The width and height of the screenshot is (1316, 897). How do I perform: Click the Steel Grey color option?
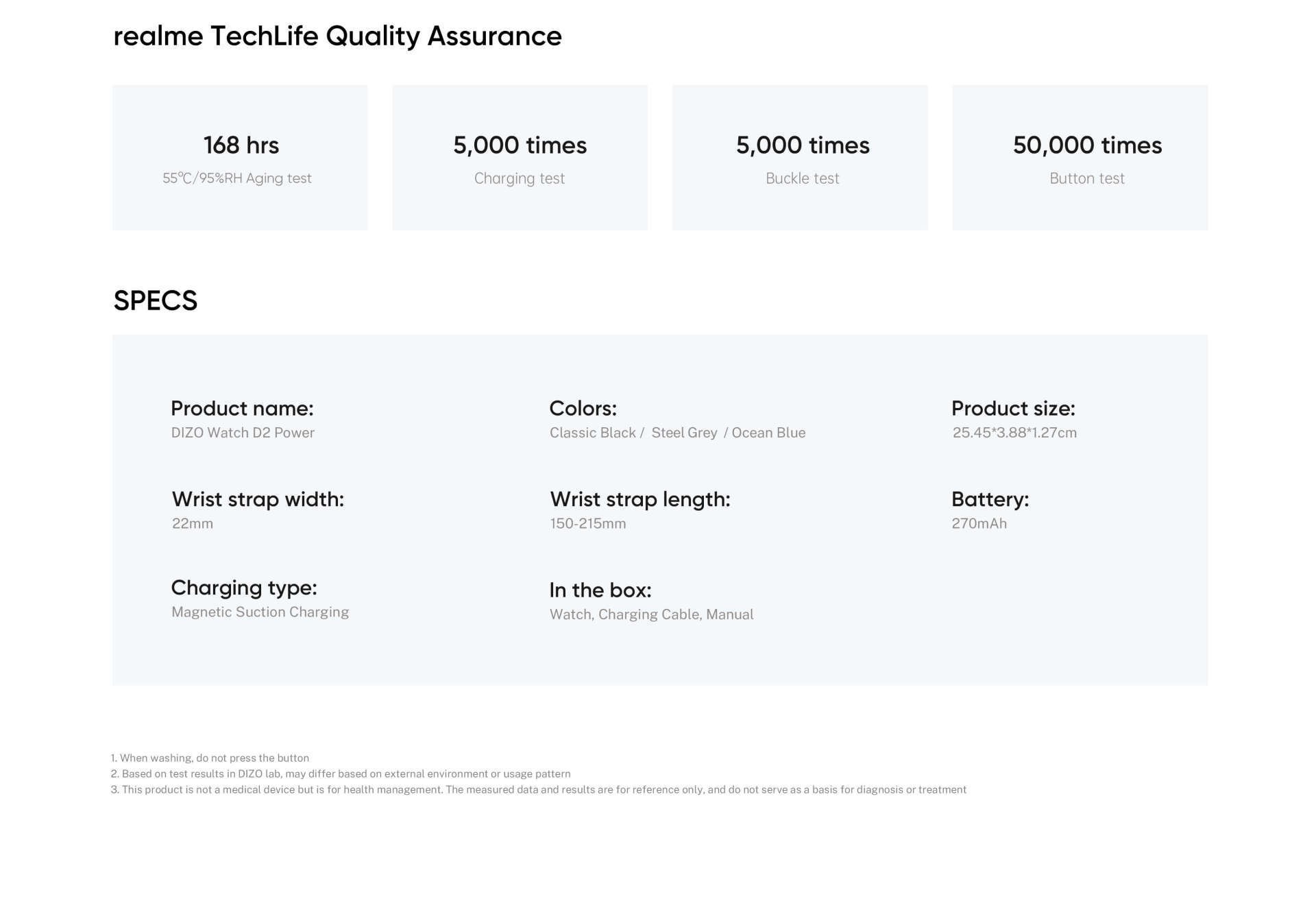point(684,433)
